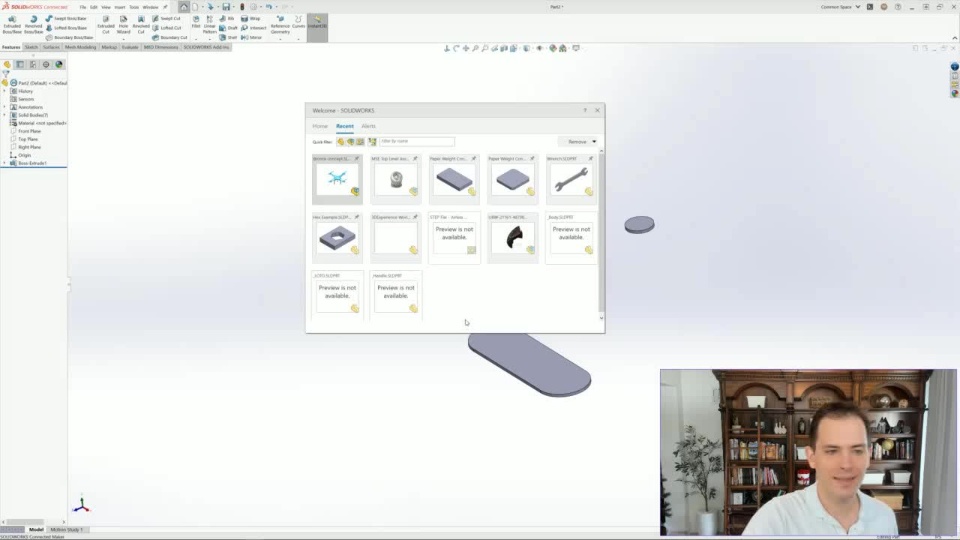
Task: Open the Save dropdown arrow in the title toolbar
Action: pos(233,7)
